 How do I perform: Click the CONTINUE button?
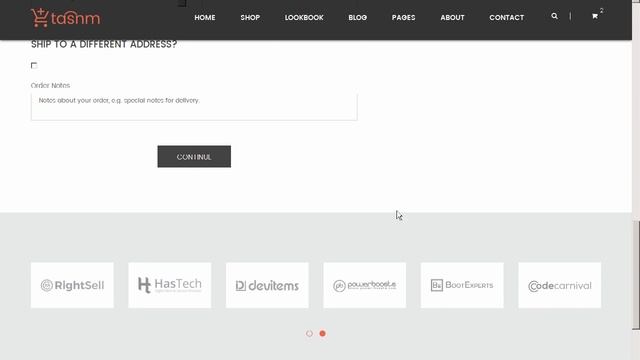pyautogui.click(x=194, y=157)
